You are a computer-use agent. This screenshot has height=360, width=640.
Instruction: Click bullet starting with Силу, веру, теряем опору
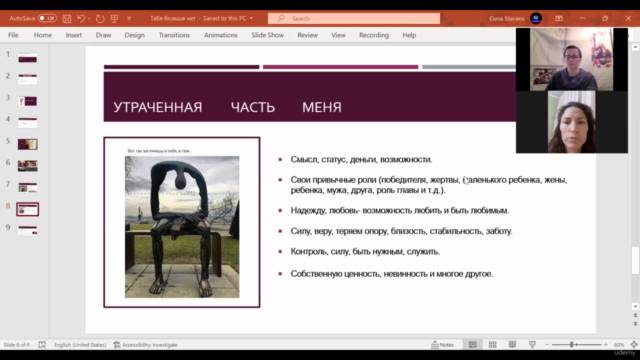(401, 231)
